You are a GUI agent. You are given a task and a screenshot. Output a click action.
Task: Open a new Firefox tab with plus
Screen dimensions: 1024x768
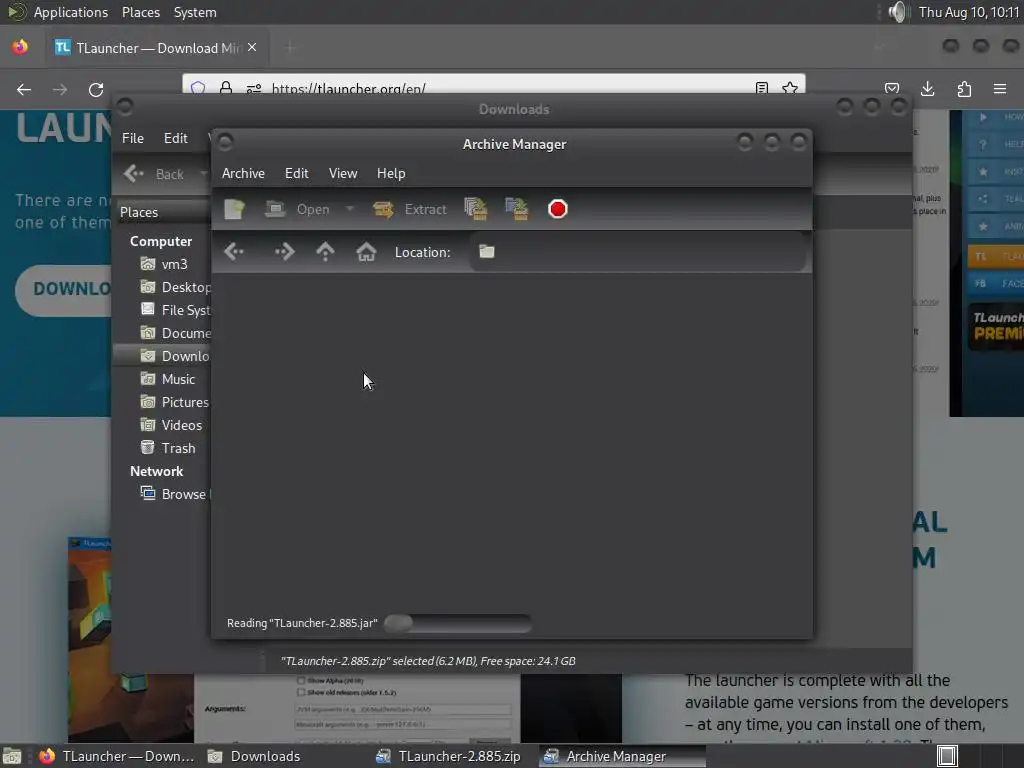click(x=290, y=48)
